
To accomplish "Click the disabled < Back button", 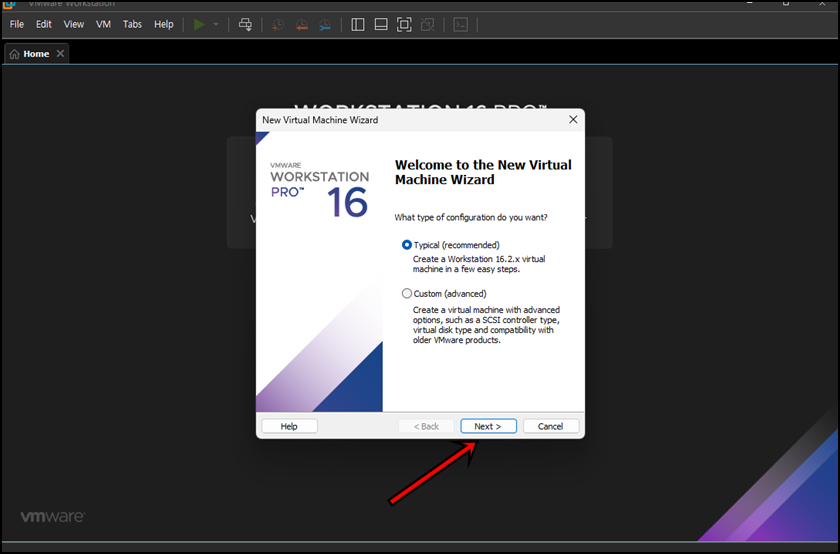I will 426,426.
